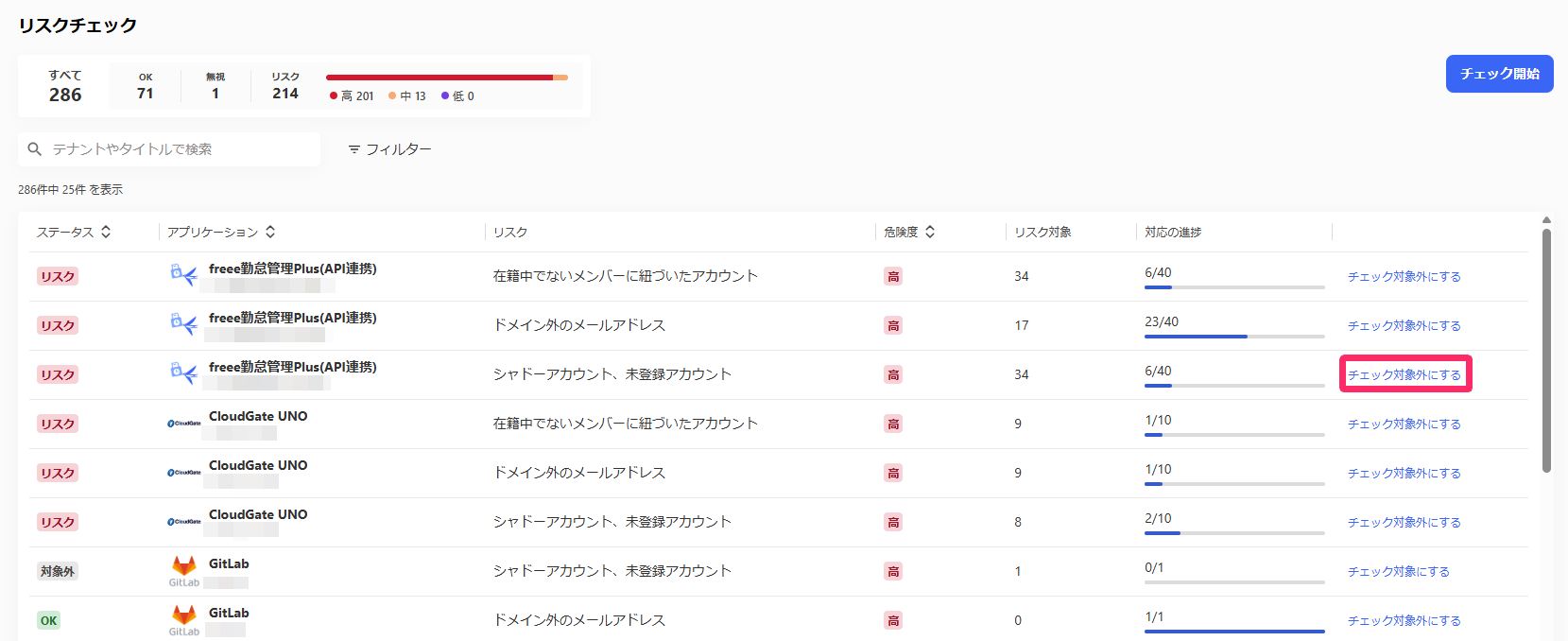Click the チェック開始 button
Screen dimensions: 1568x641
(1499, 74)
